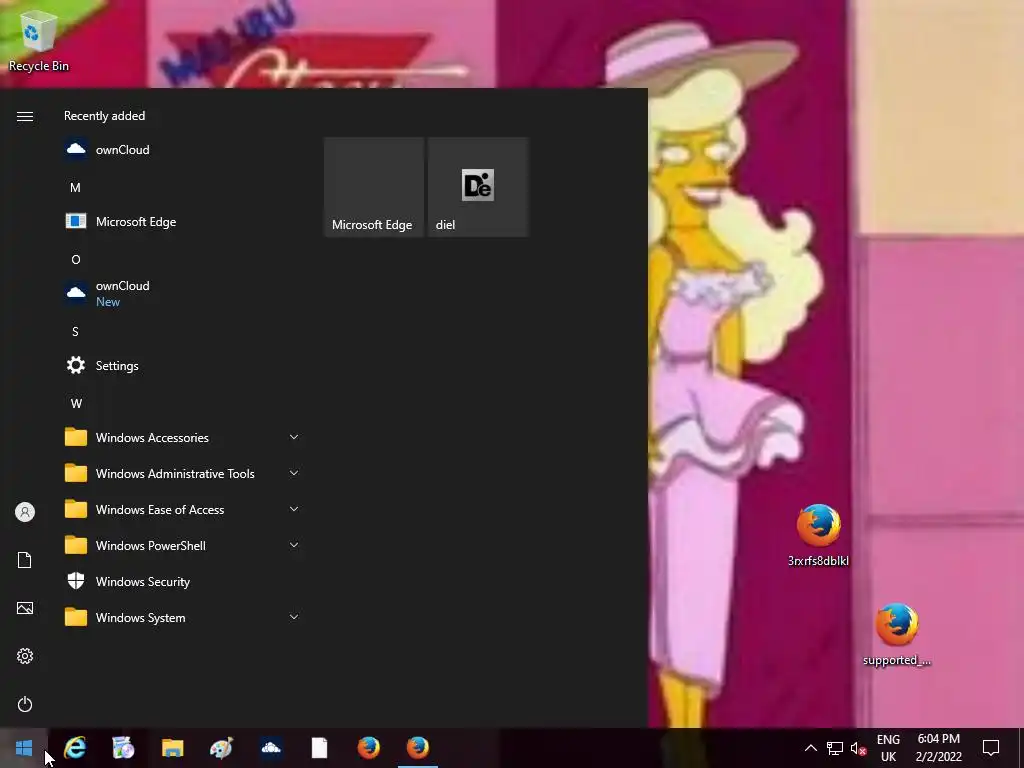This screenshot has width=1024, height=768.
Task: Click the muted volume tray icon
Action: (858, 748)
